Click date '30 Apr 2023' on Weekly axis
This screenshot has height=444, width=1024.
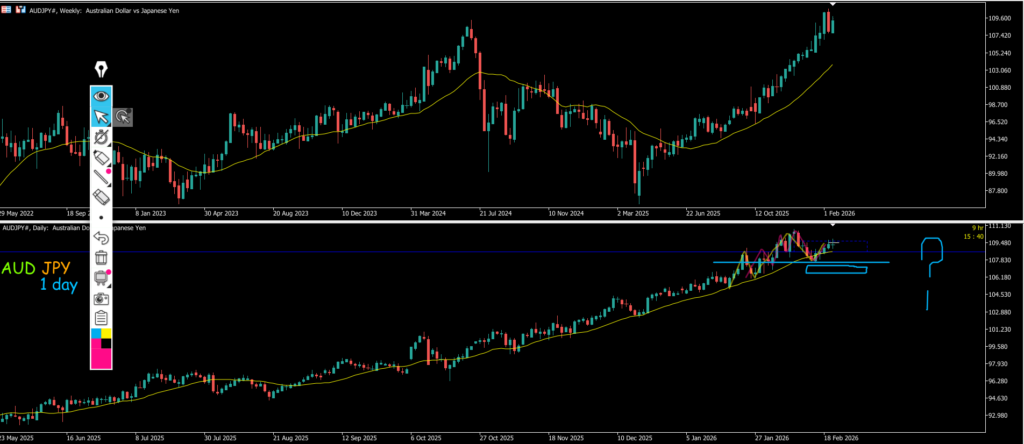coord(221,213)
